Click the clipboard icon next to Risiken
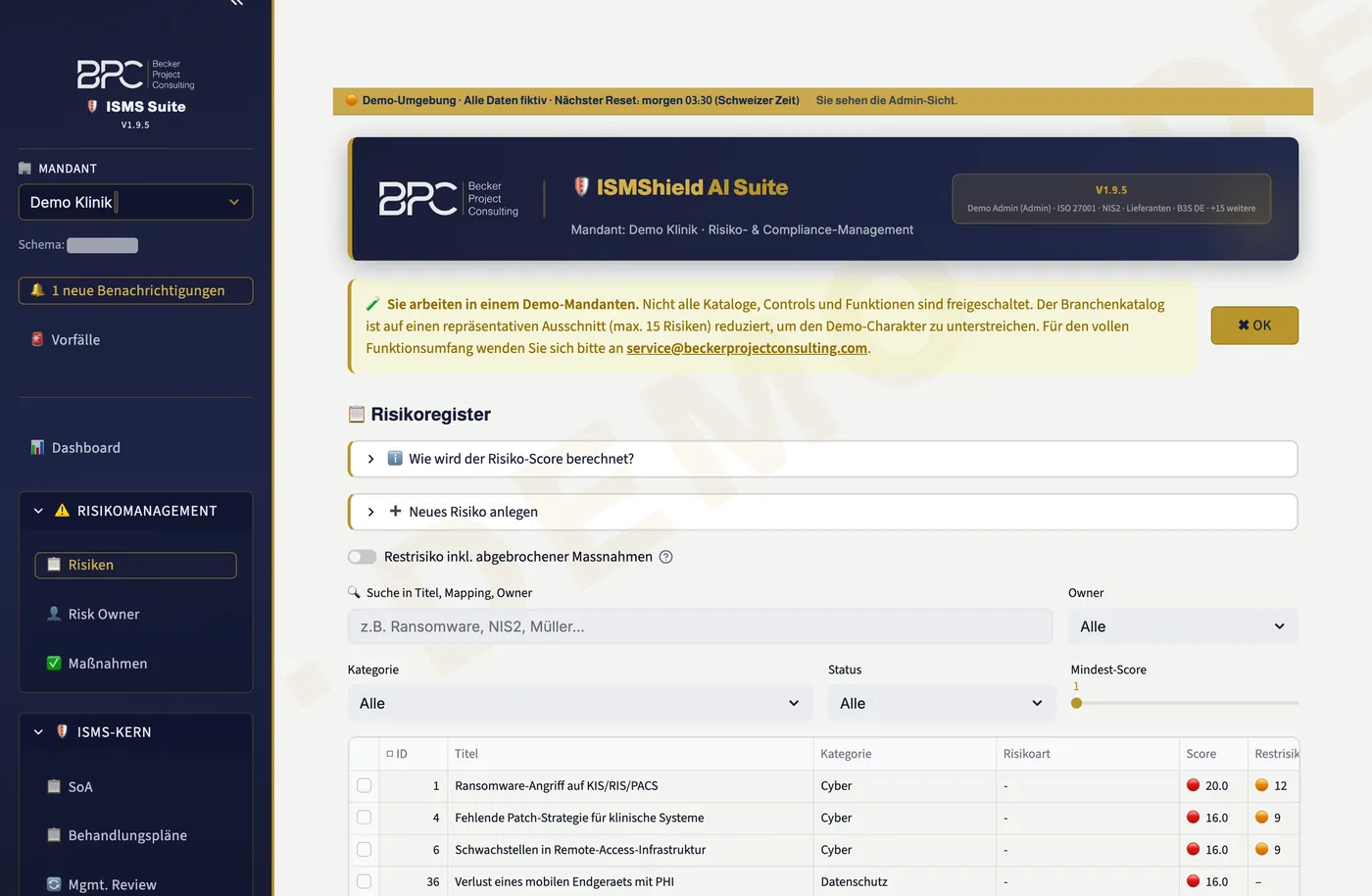This screenshot has height=896, width=1372. 54,565
